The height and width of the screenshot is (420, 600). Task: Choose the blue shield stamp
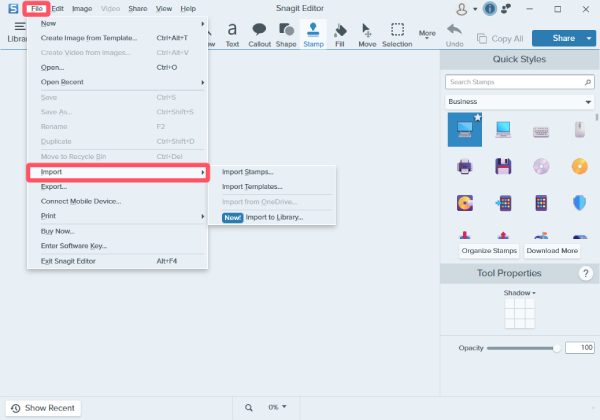click(579, 203)
